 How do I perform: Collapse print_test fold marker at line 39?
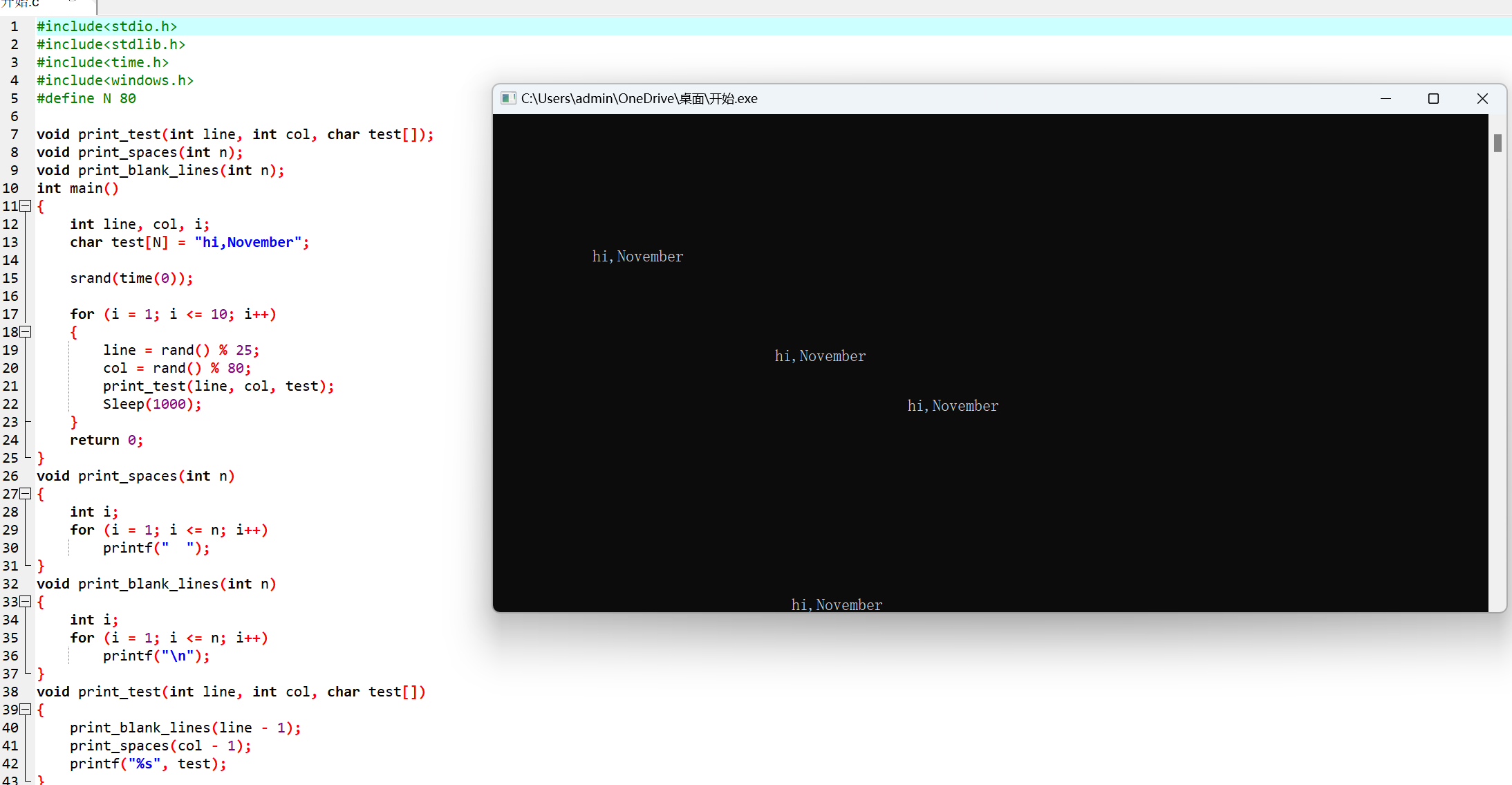pos(26,709)
